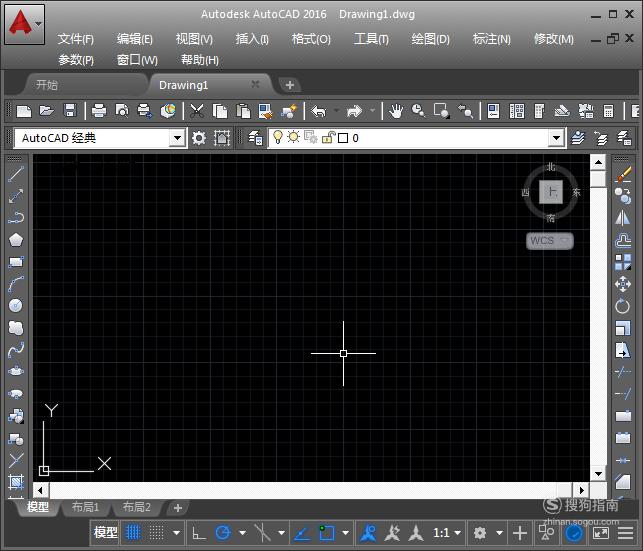Toggle ortho mode in status bar
Image resolution: width=643 pixels, height=551 pixels.
pos(199,533)
